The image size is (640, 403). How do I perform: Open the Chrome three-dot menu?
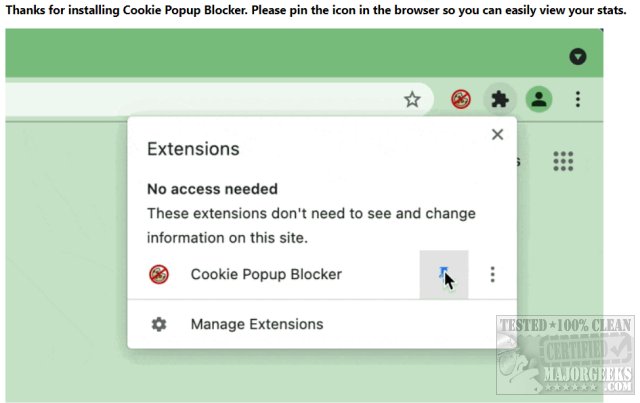tap(578, 99)
